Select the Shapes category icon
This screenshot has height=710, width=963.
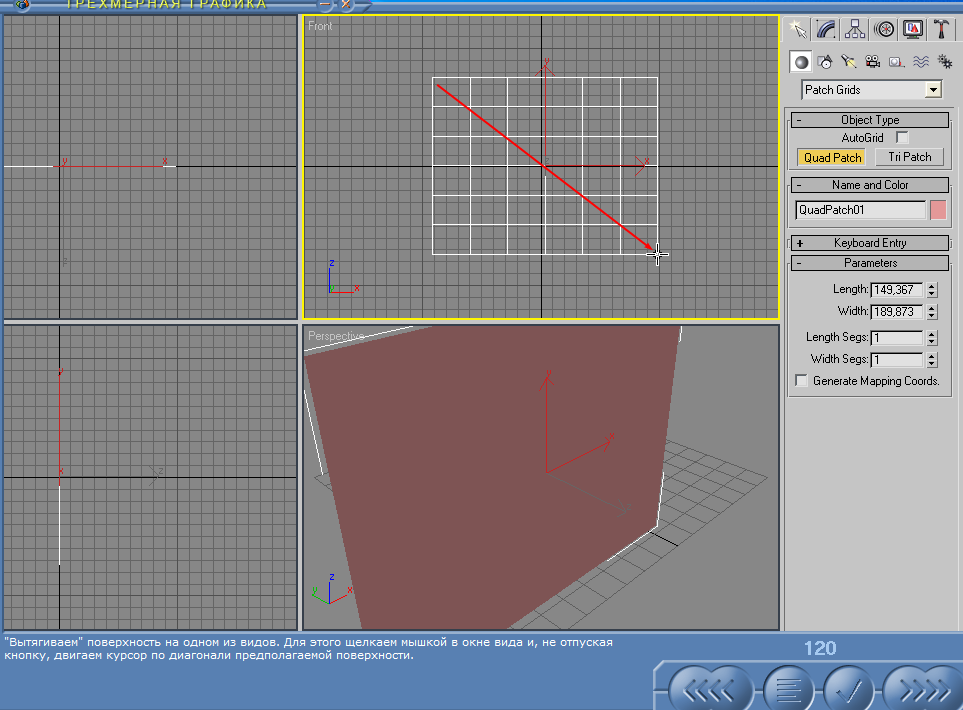pyautogui.click(x=825, y=62)
